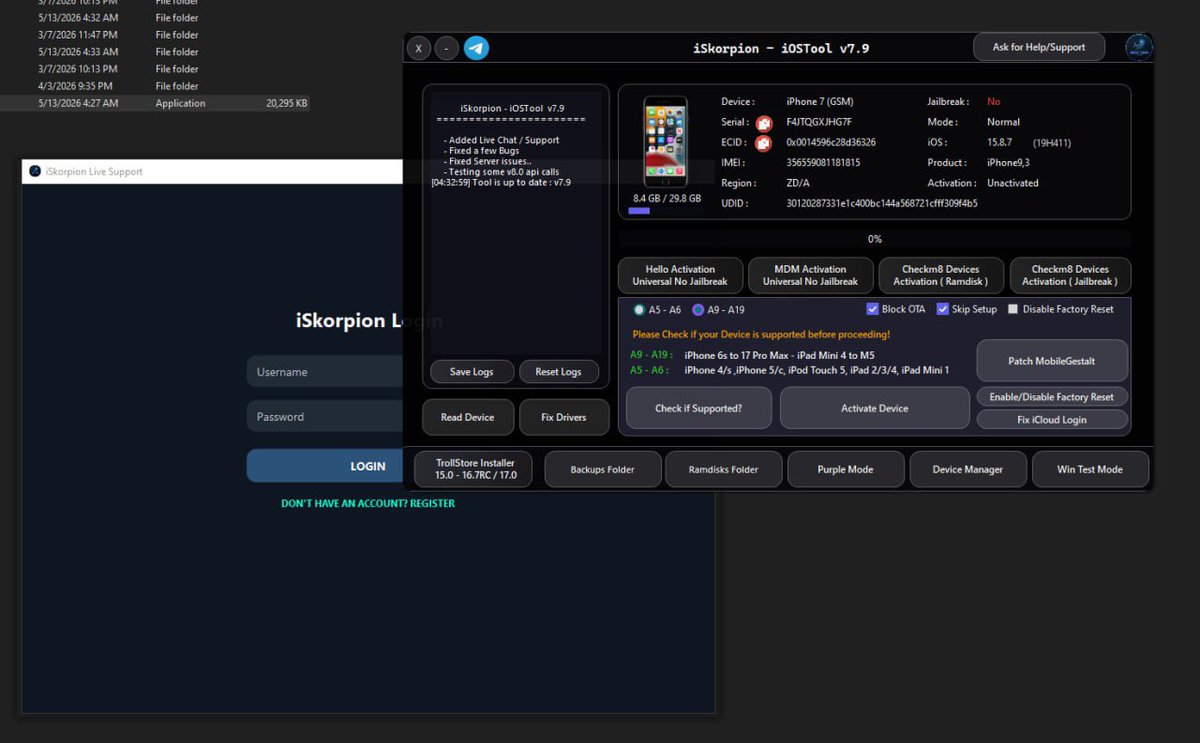Screen dimensions: 1200x743
Task: Click the Activate Device button
Action: (x=875, y=408)
